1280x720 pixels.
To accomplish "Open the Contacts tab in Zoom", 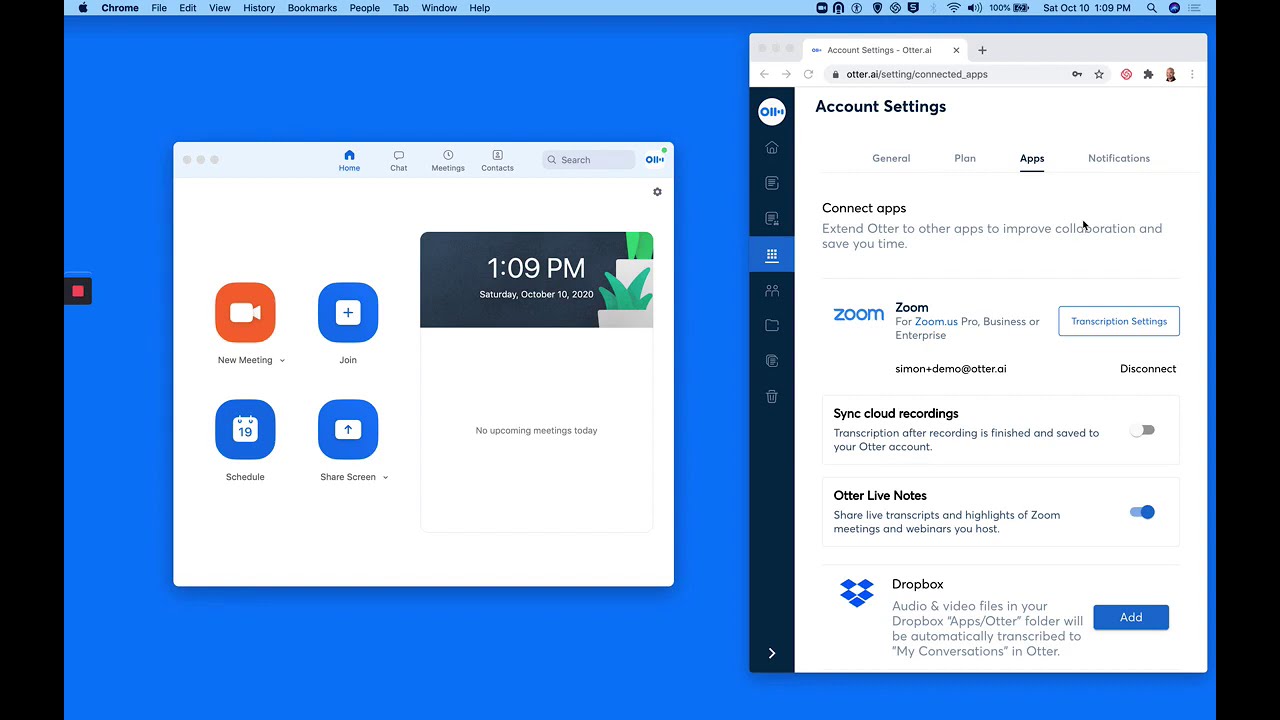I will tap(497, 161).
